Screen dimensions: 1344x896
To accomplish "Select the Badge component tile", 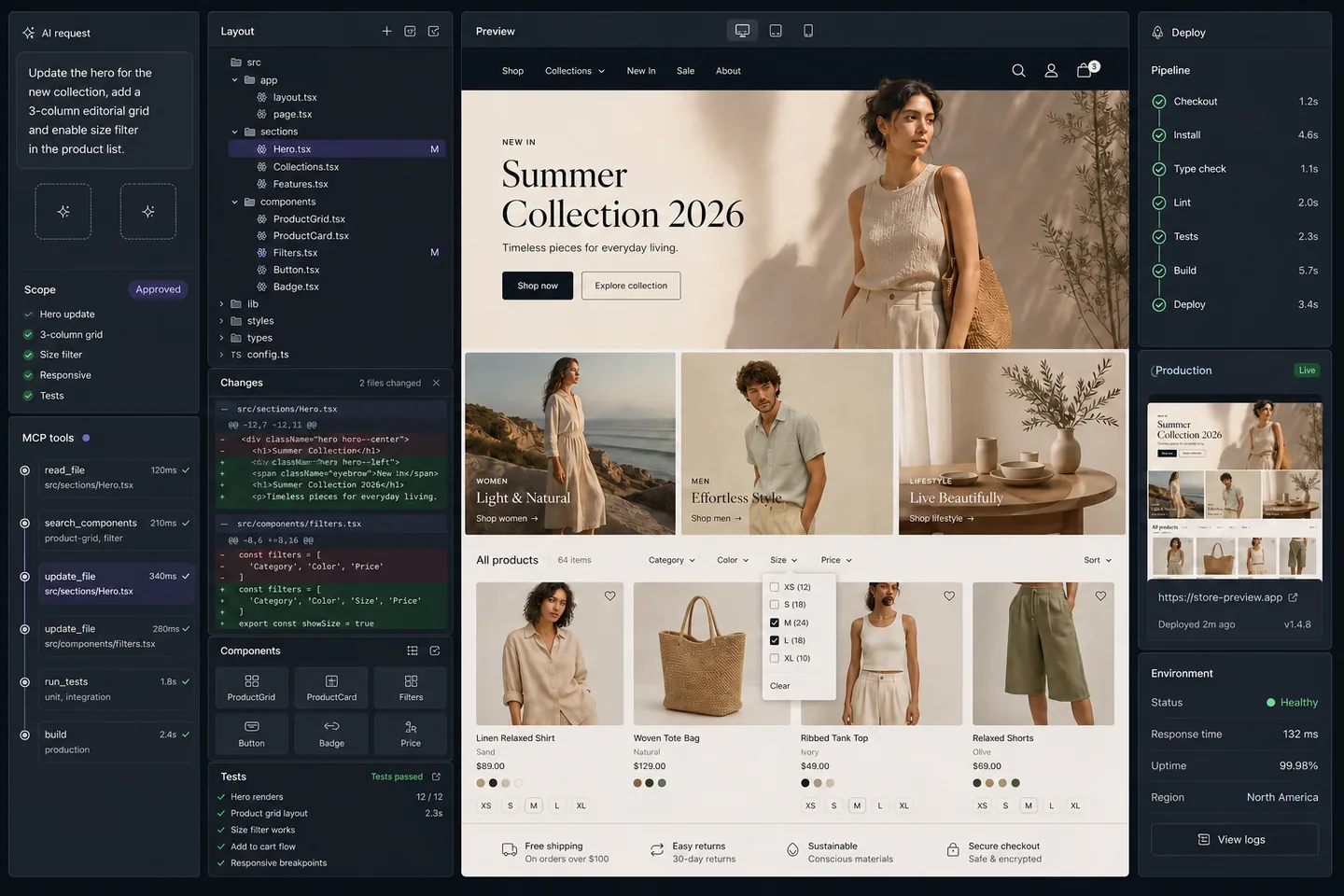I will click(331, 734).
